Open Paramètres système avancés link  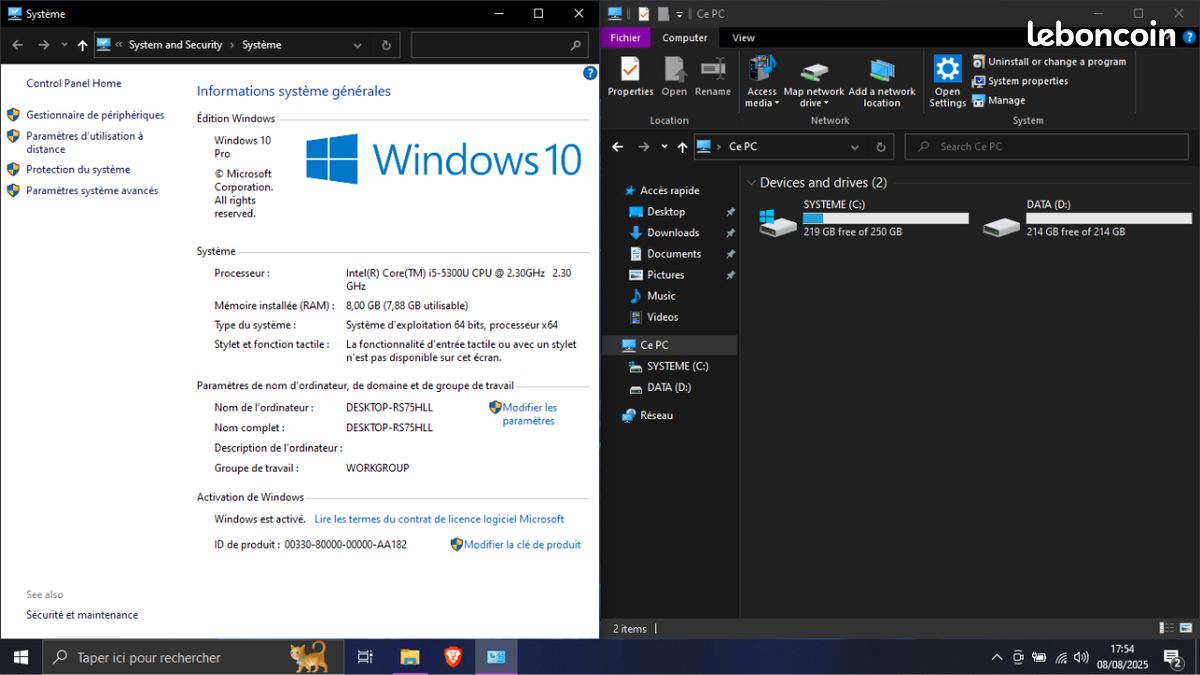[92, 191]
